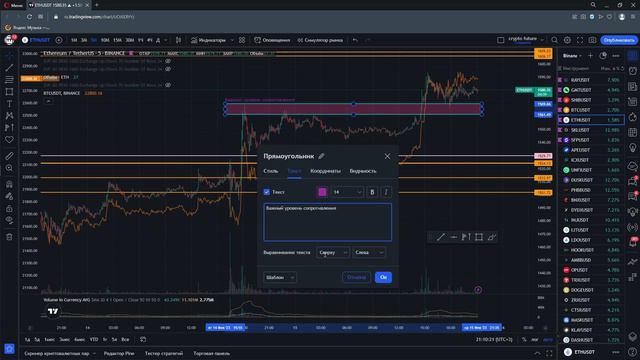Open the patterns tool in left toolbar
The width and height of the screenshot is (640, 360).
pyautogui.click(x=9, y=116)
